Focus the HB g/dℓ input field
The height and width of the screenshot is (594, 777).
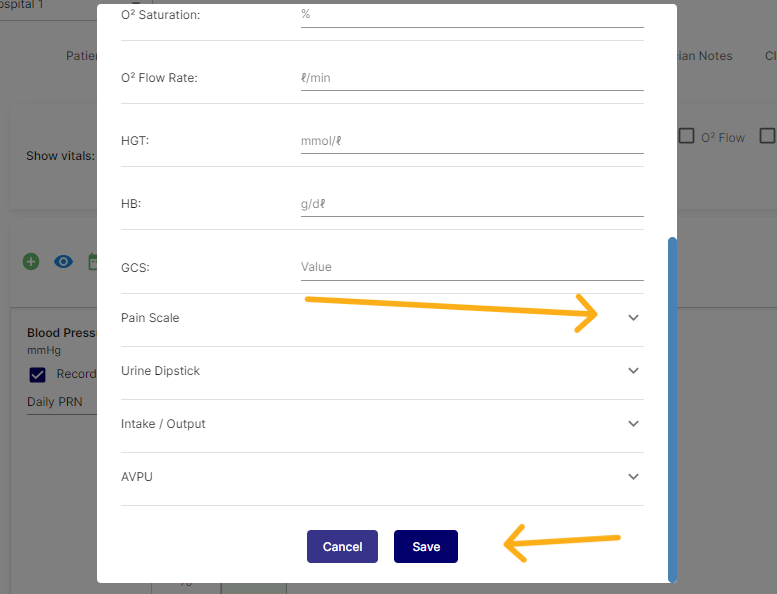click(x=471, y=204)
